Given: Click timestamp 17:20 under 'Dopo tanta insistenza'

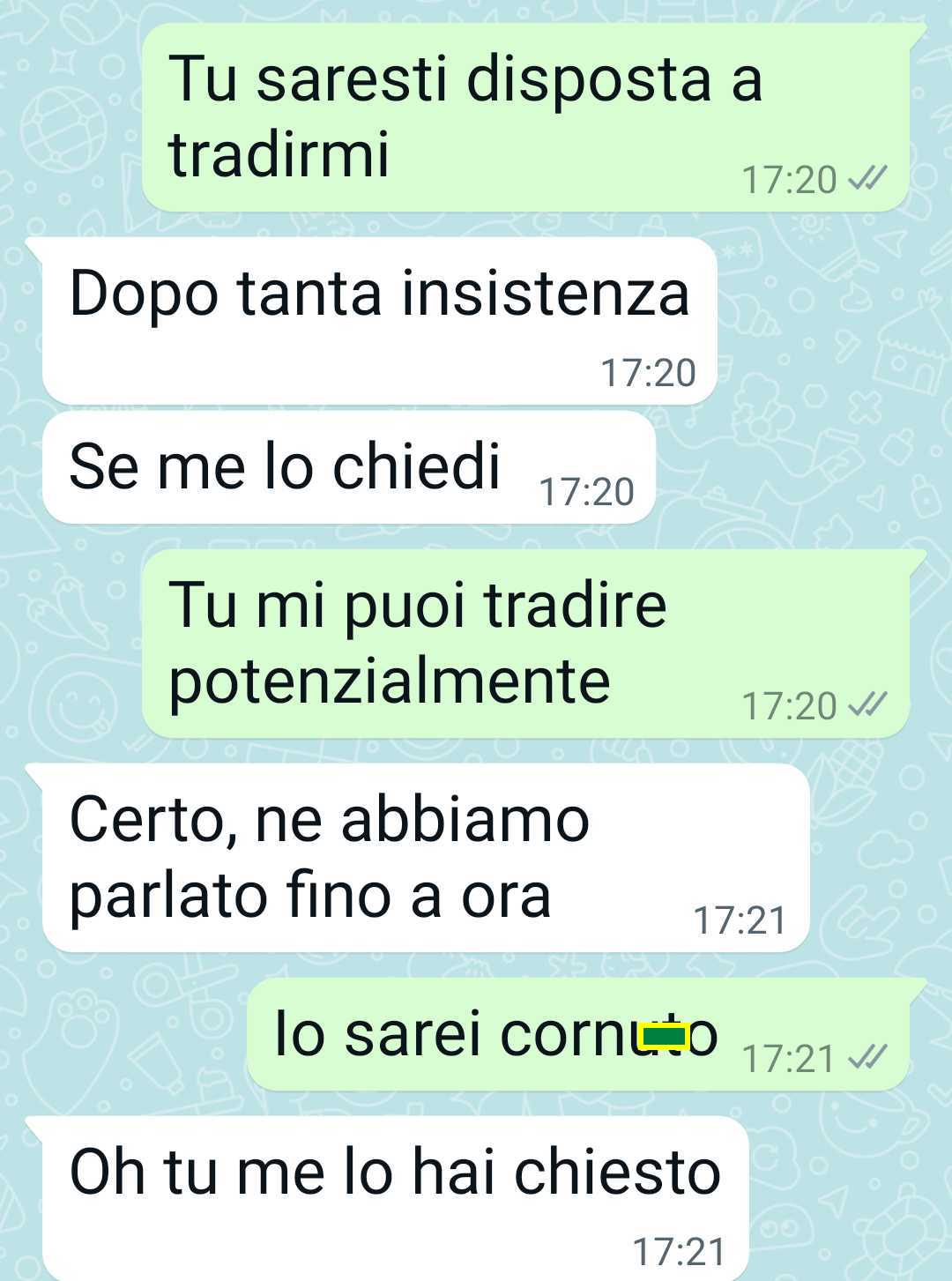Looking at the screenshot, I should tap(648, 373).
